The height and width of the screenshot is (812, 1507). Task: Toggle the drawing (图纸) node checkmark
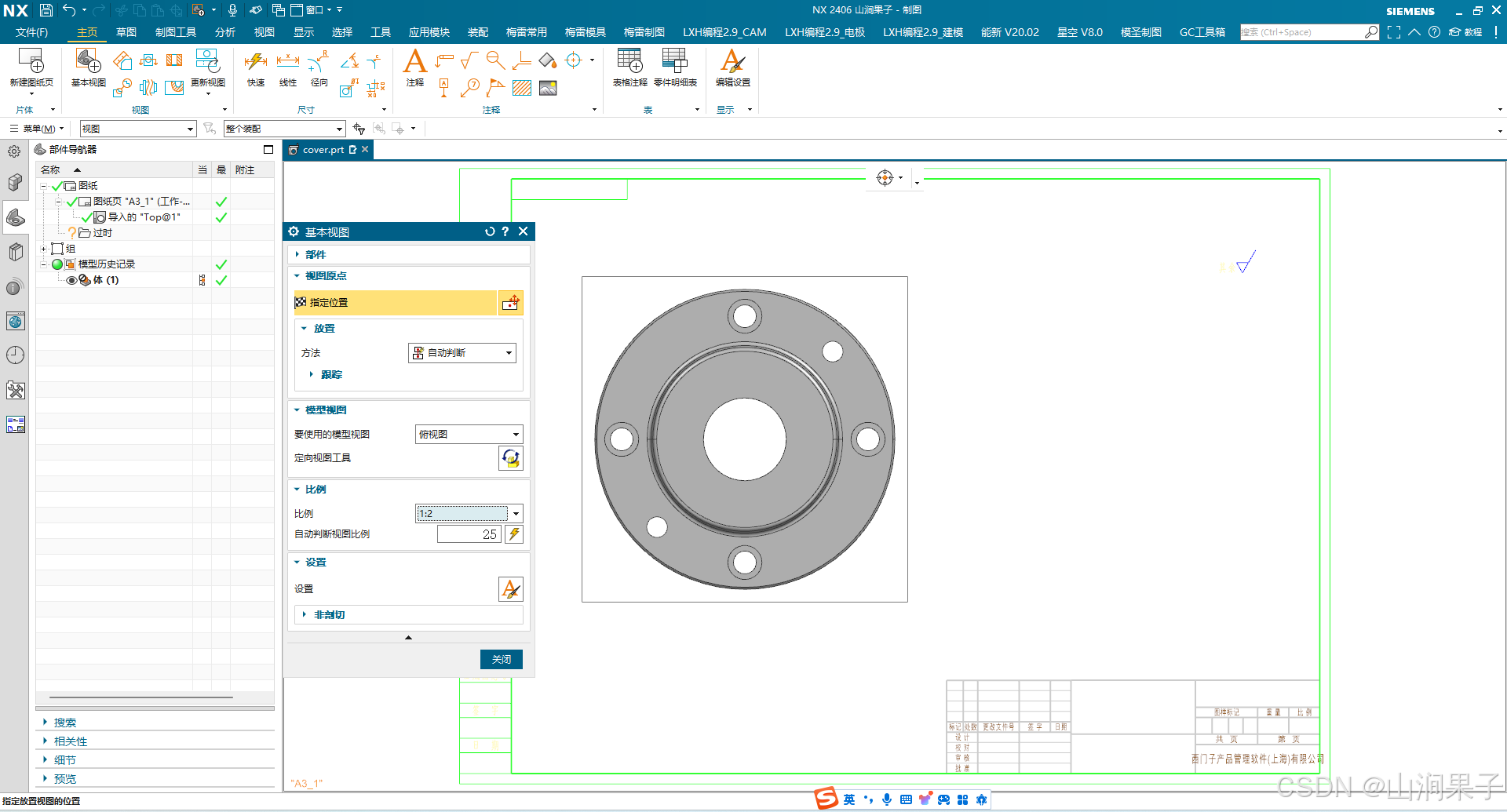pos(57,186)
